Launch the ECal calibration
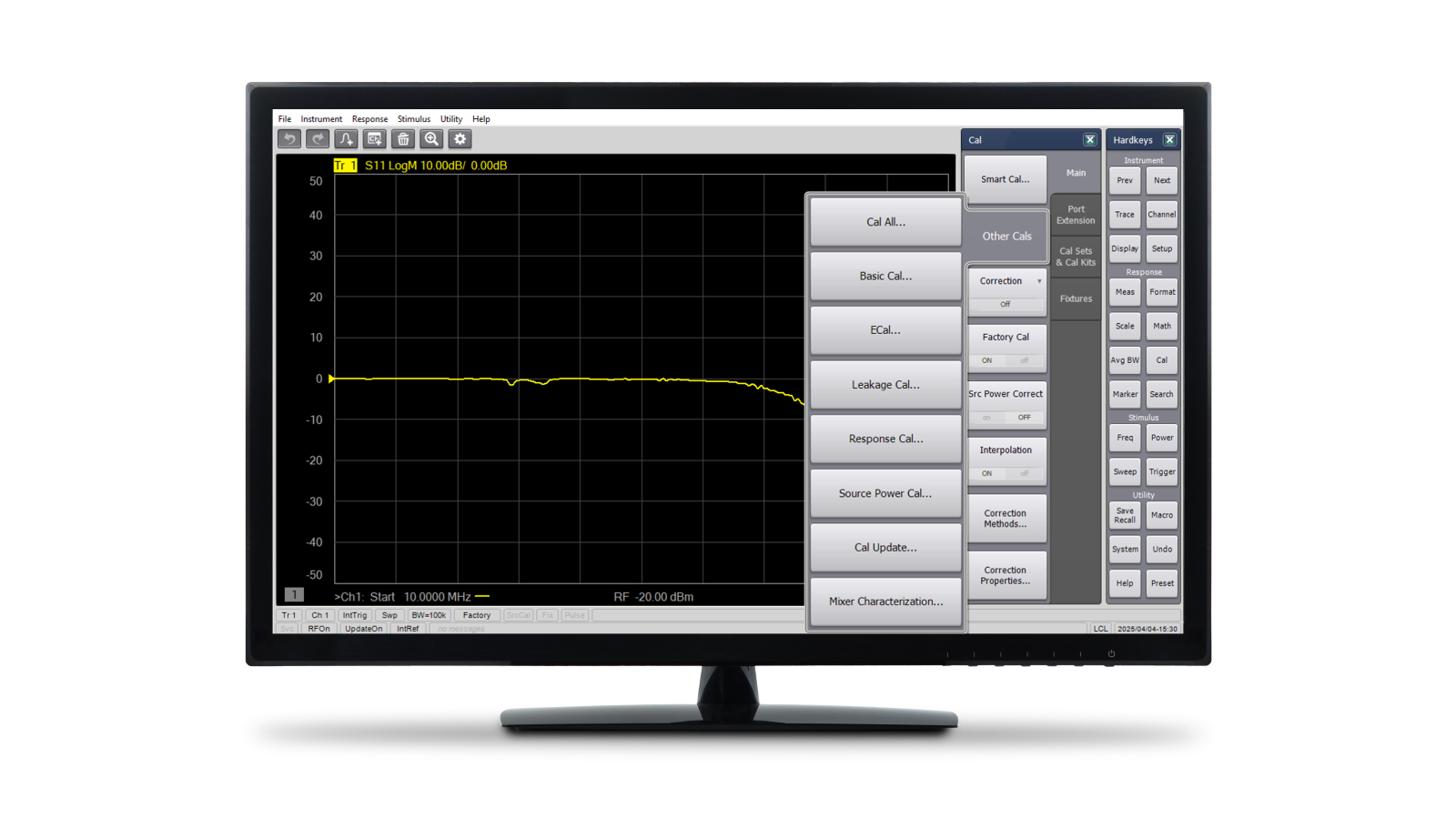 pyautogui.click(x=885, y=329)
